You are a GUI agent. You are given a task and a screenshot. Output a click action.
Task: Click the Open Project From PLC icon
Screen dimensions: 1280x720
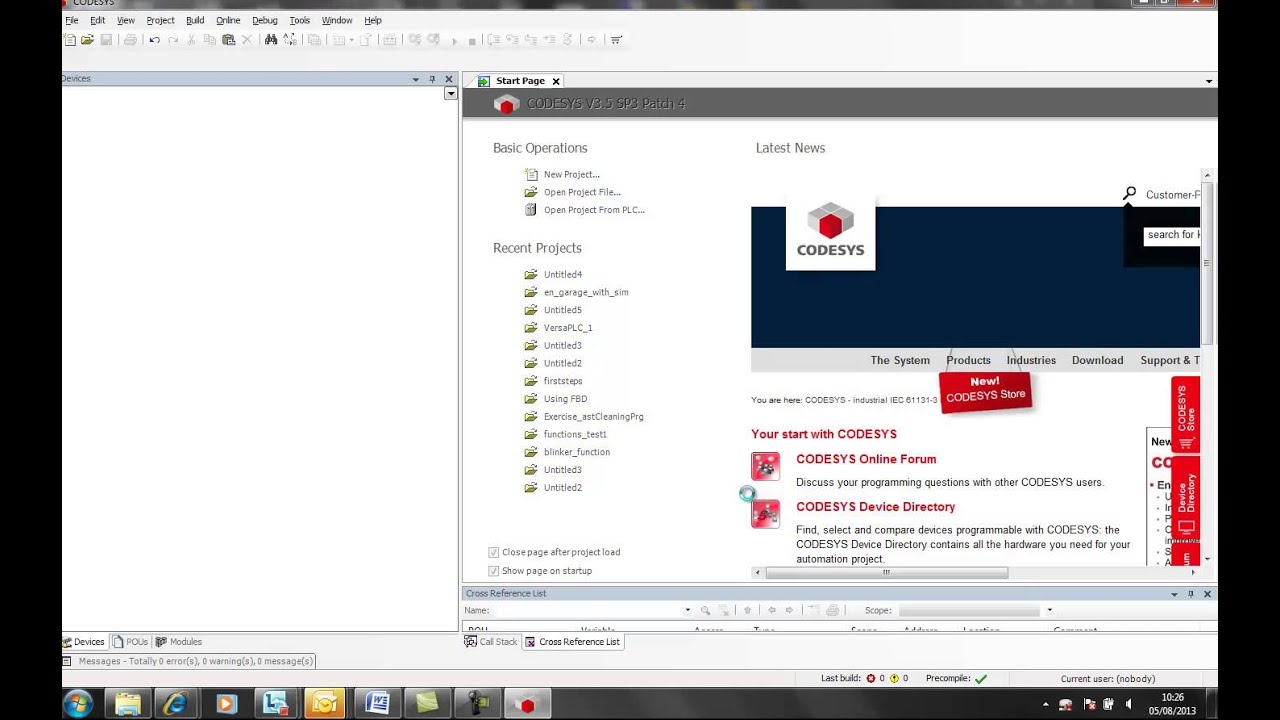pyautogui.click(x=531, y=210)
